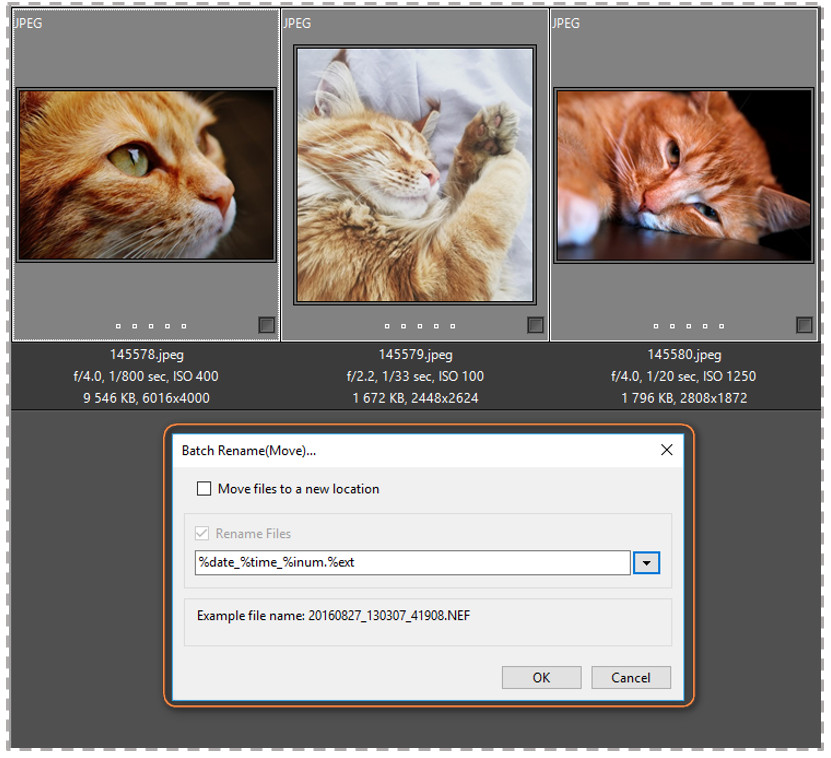The width and height of the screenshot is (831, 758).
Task: Tick the mark checkbox on 145578.jpeg
Action: pos(266,325)
